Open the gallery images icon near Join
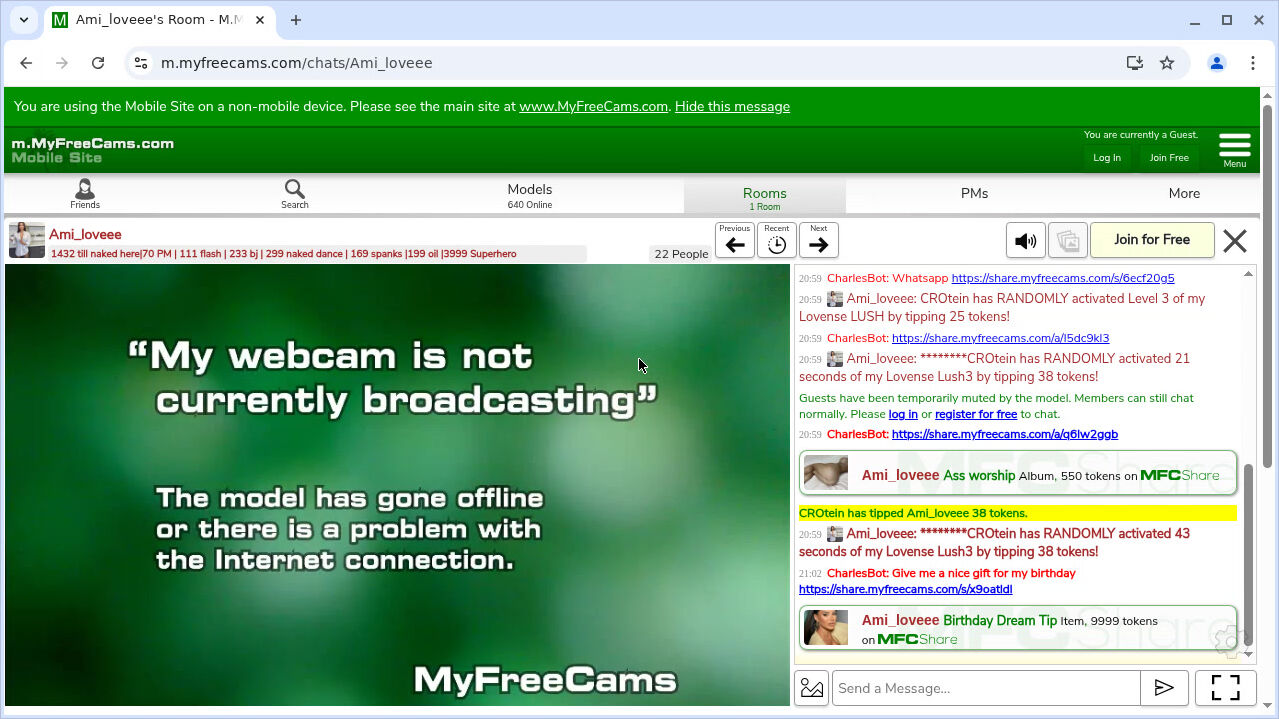1279x719 pixels. click(x=1067, y=241)
